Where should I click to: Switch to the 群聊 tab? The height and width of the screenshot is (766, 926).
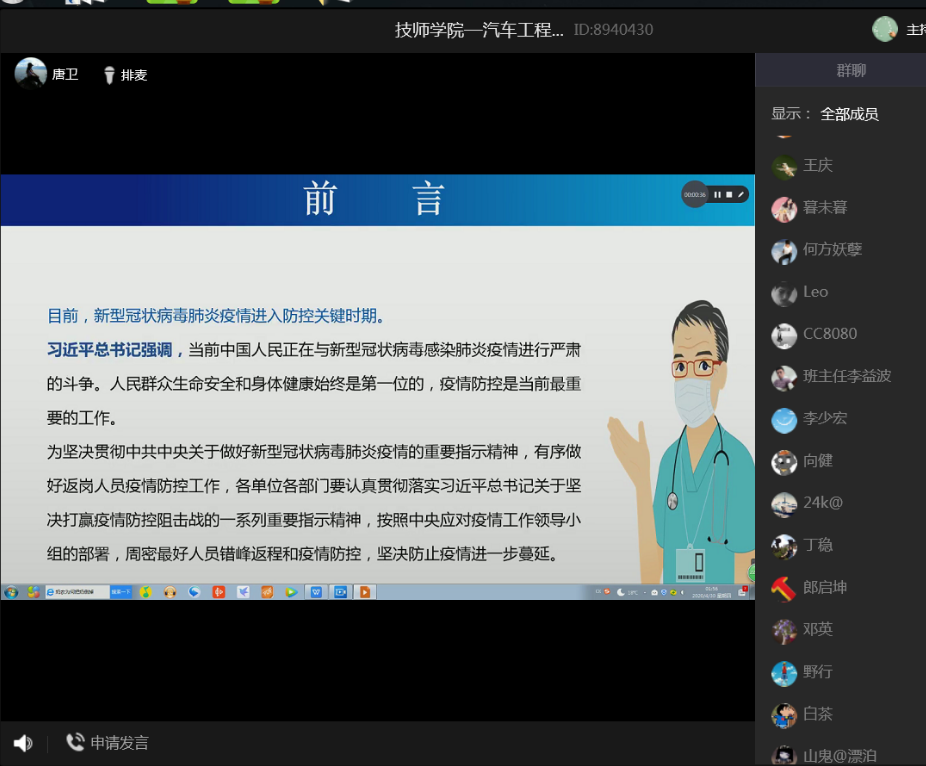[850, 70]
